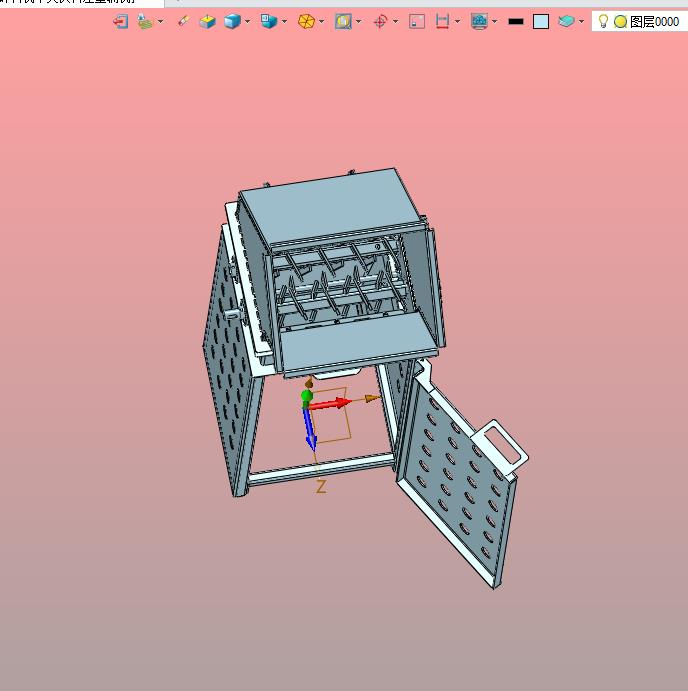Viewport: 688px width, 691px height.
Task: Expand the view orientation dropdown arrow
Action: tap(284, 21)
